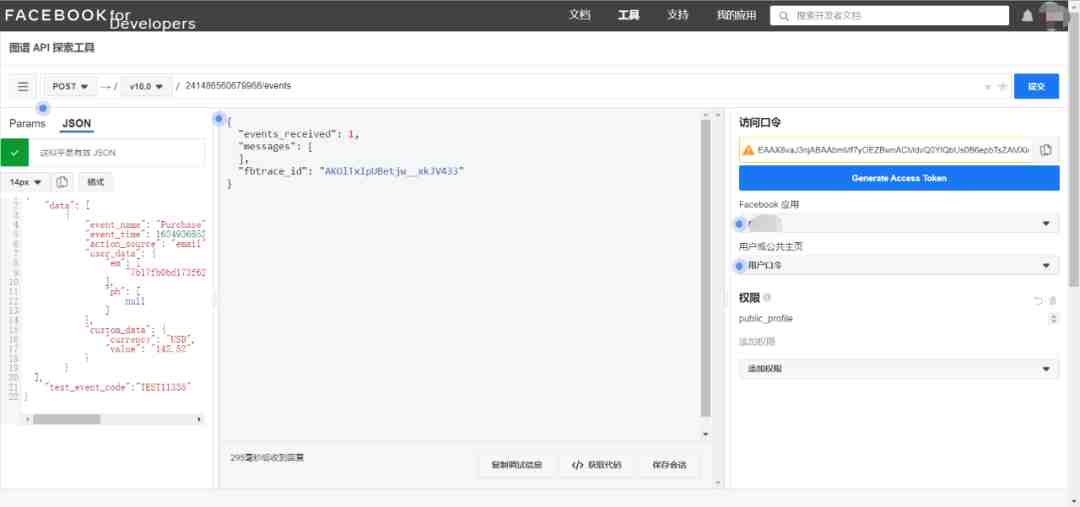Click the star icon beside the clear icon
The image size is (1080, 507).
pyautogui.click(x=1003, y=87)
